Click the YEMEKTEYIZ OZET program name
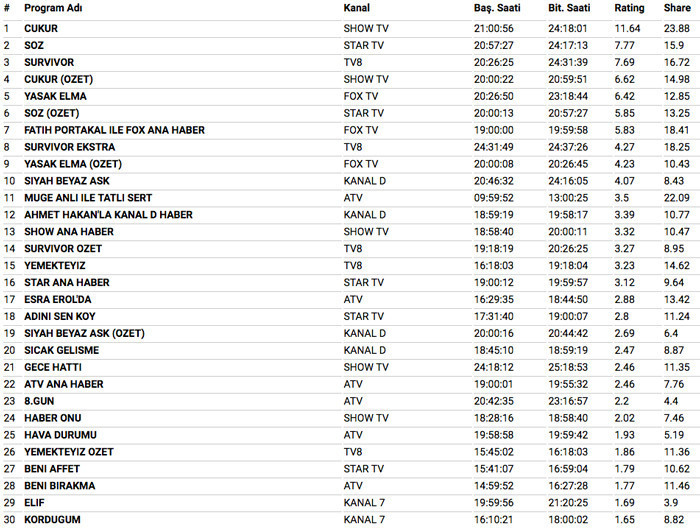 [x=69, y=452]
